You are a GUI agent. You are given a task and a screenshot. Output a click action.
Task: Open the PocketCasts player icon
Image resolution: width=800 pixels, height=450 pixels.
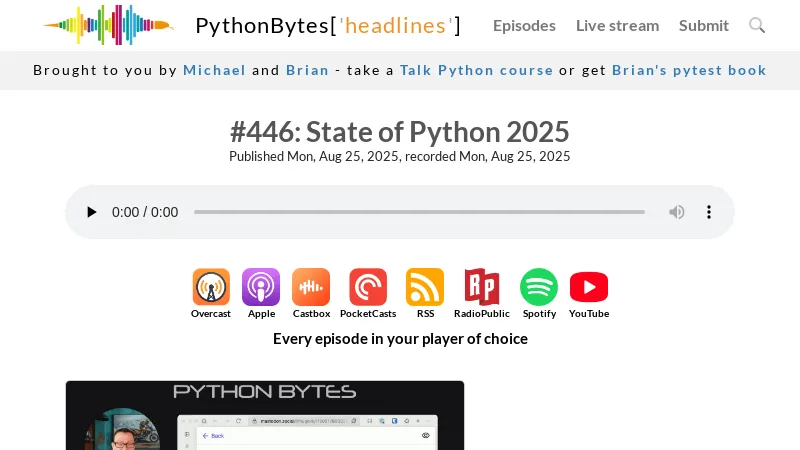click(368, 288)
